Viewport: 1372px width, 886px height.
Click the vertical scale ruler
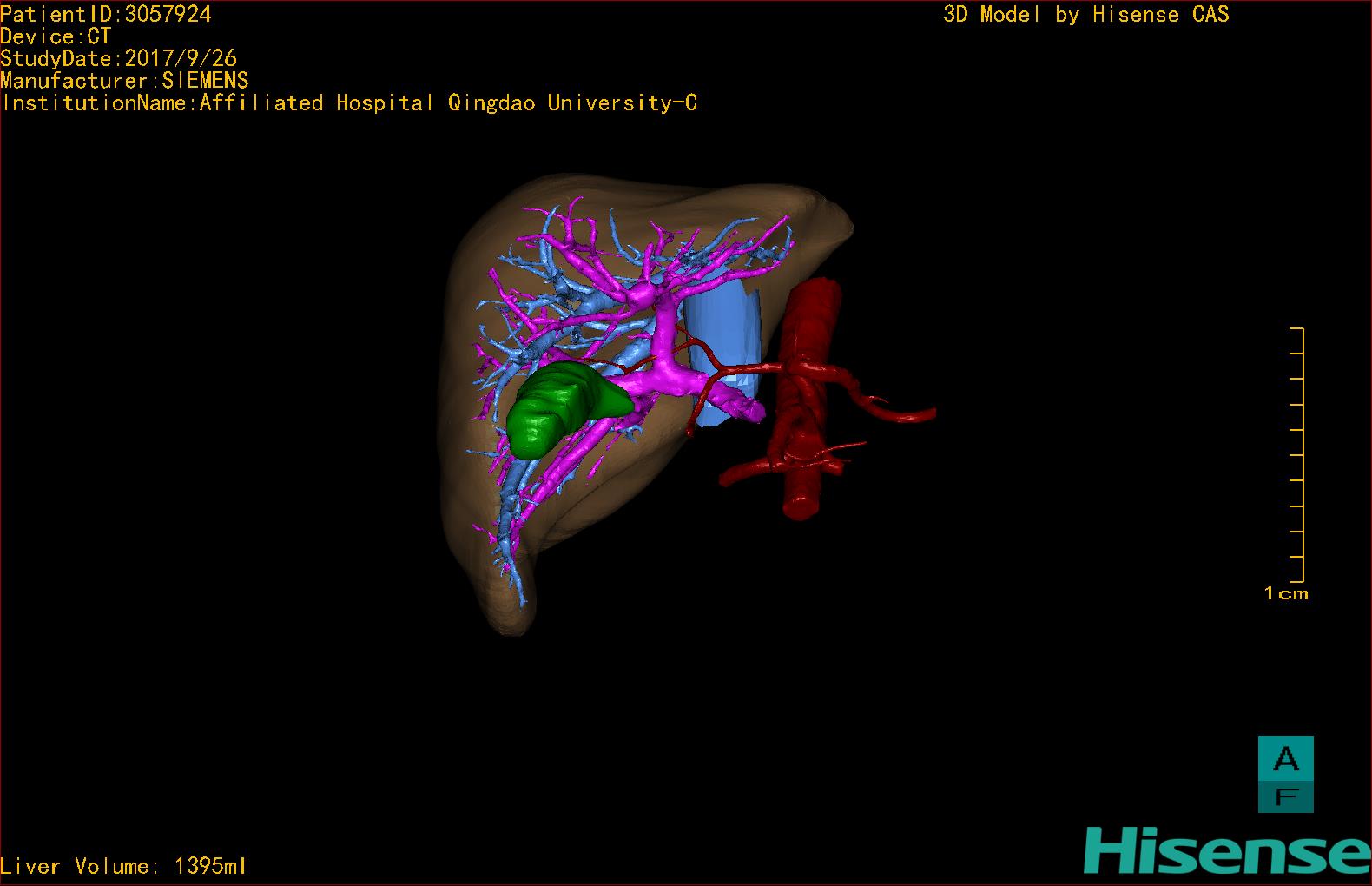coord(1297,455)
